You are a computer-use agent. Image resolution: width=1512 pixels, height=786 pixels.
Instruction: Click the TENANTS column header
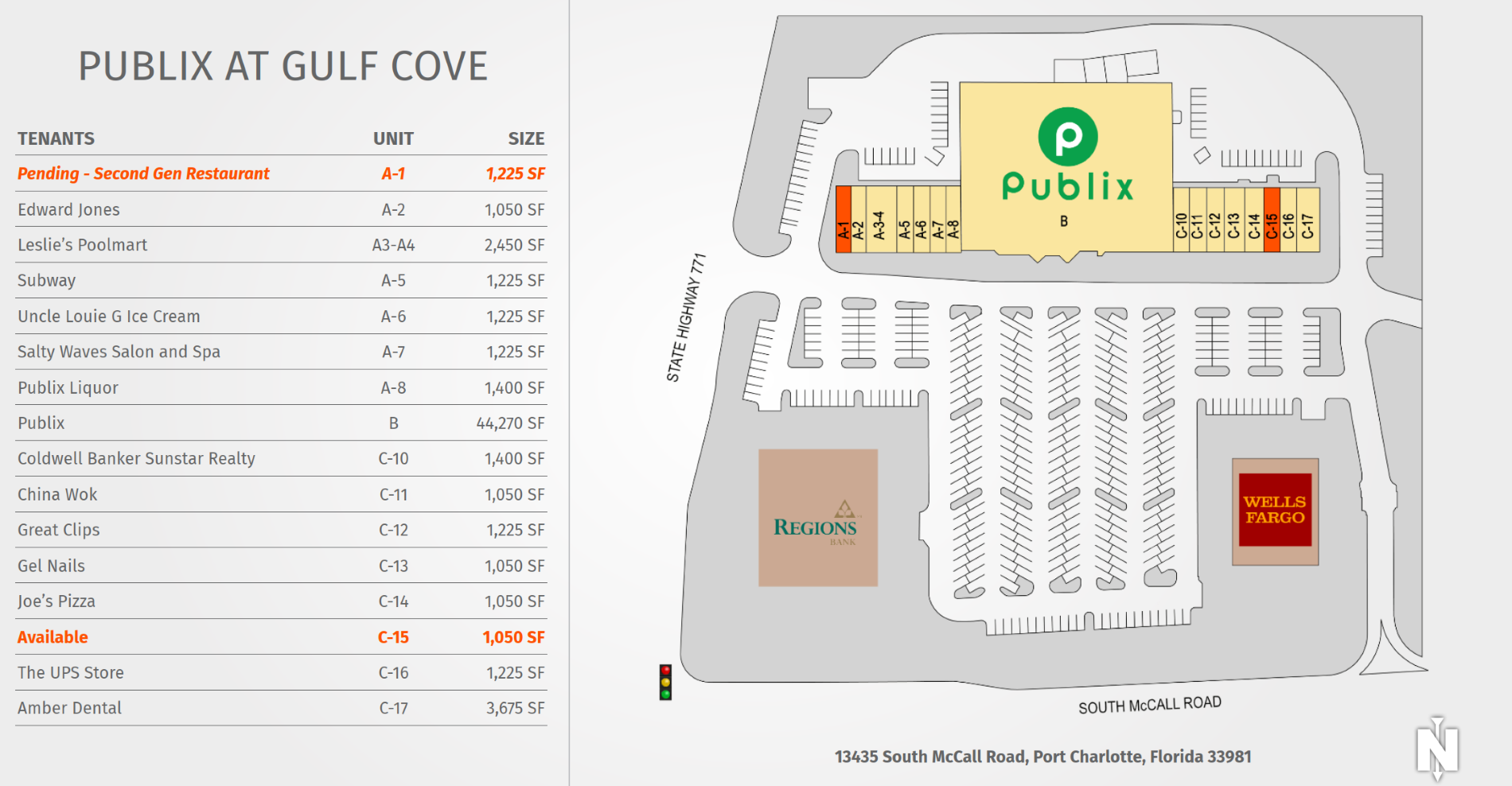(x=56, y=138)
